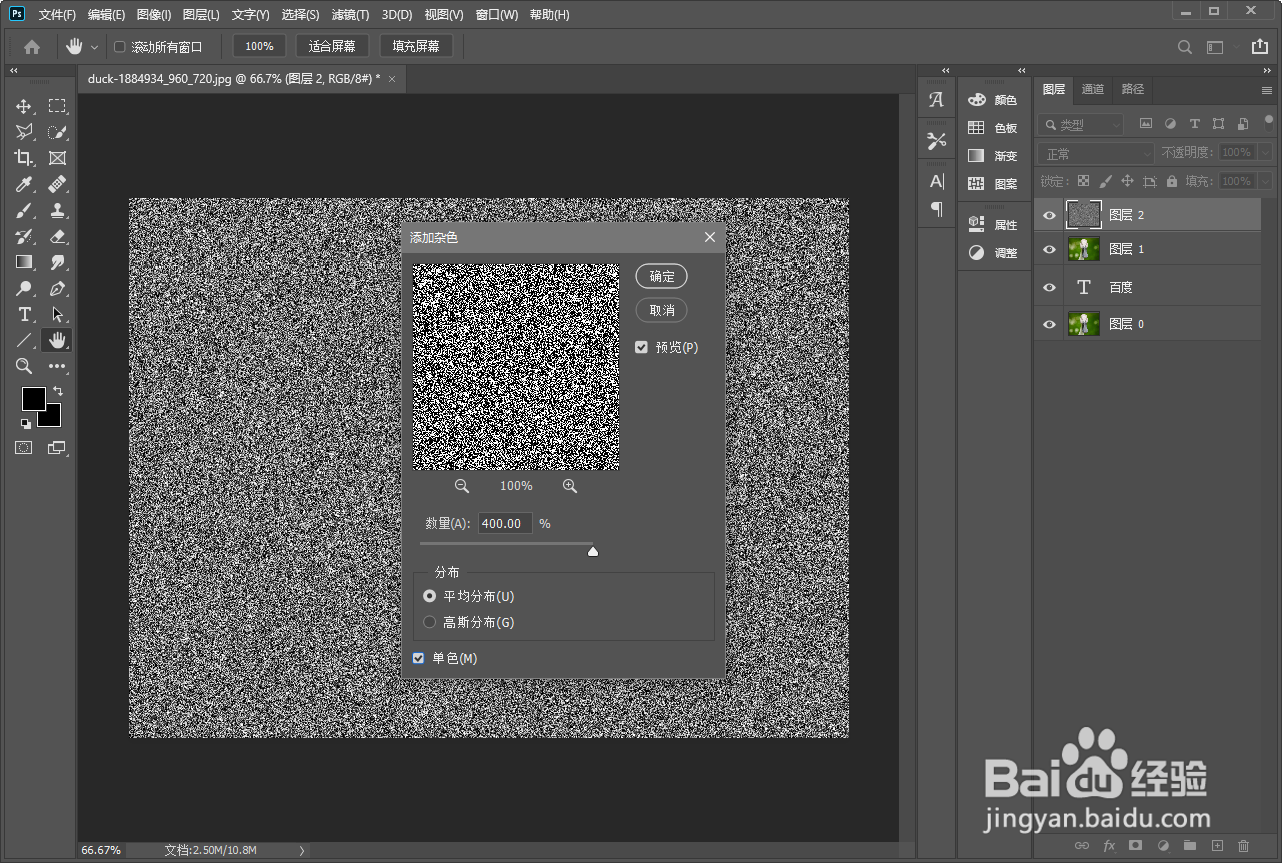Open the Layers panel menu

[1267, 90]
